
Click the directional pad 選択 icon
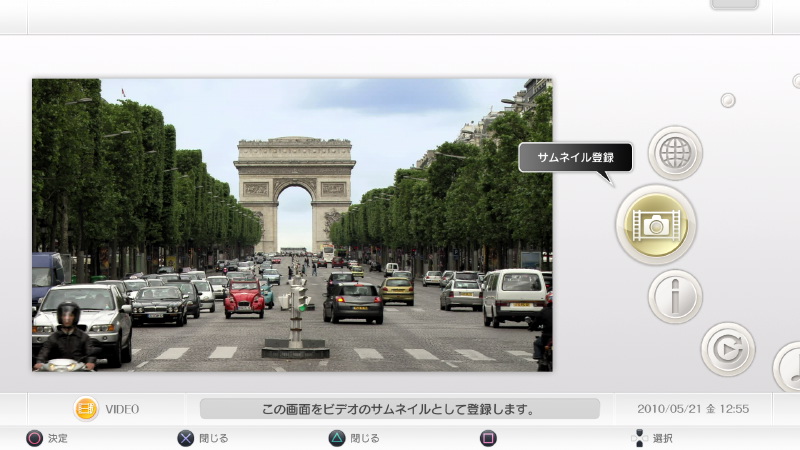pos(639,438)
